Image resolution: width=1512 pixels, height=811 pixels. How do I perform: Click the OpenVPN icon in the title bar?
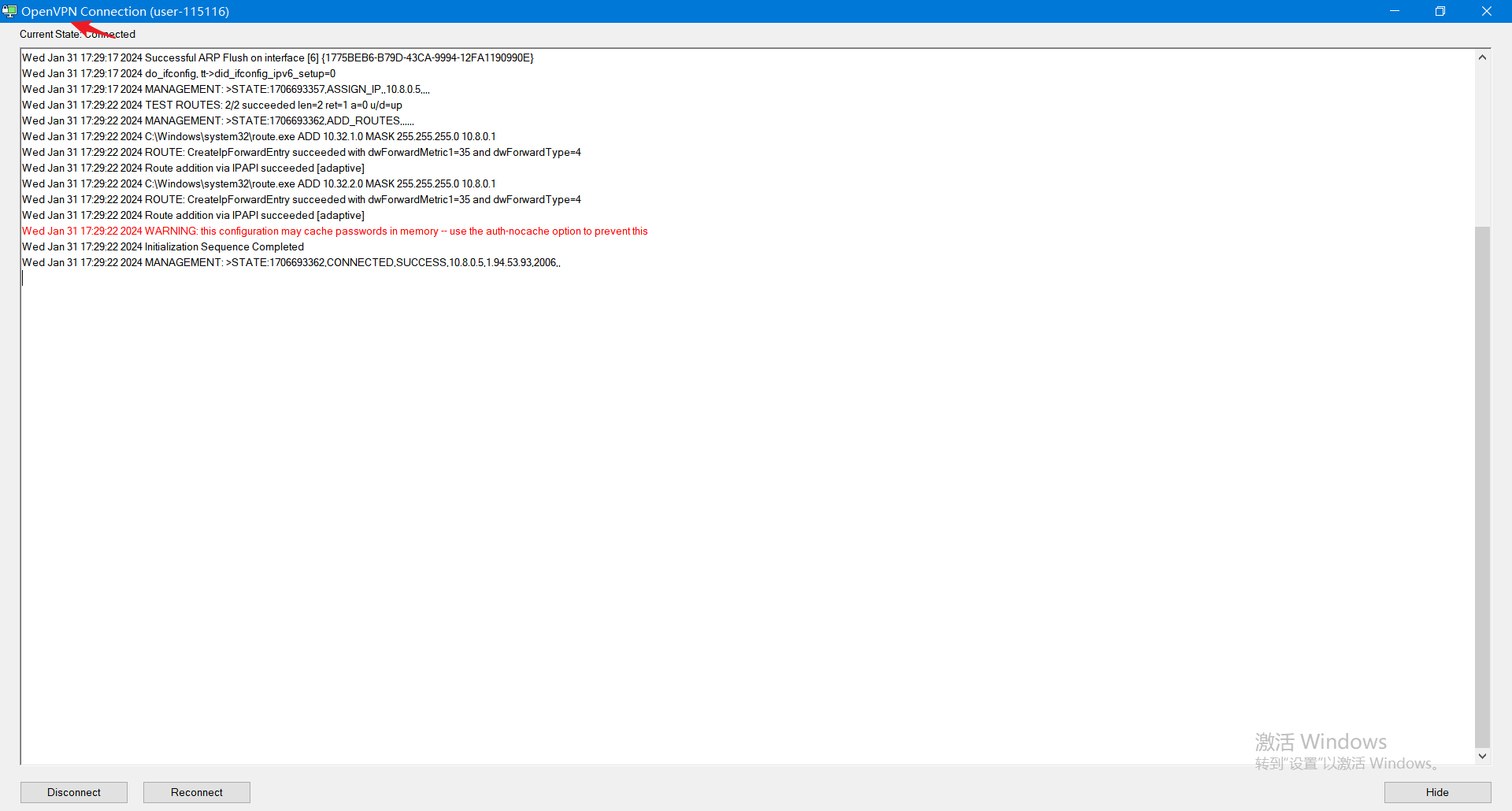(x=9, y=11)
